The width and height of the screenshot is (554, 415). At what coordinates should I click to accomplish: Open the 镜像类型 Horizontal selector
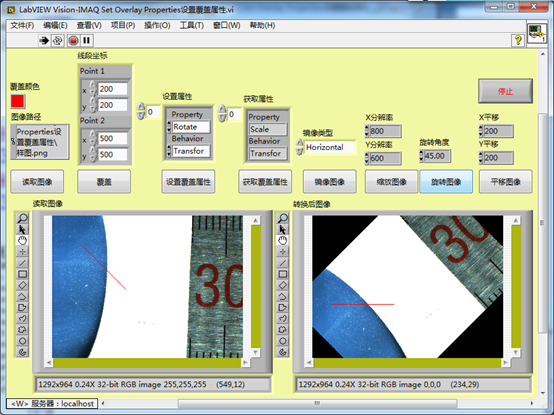coord(330,147)
